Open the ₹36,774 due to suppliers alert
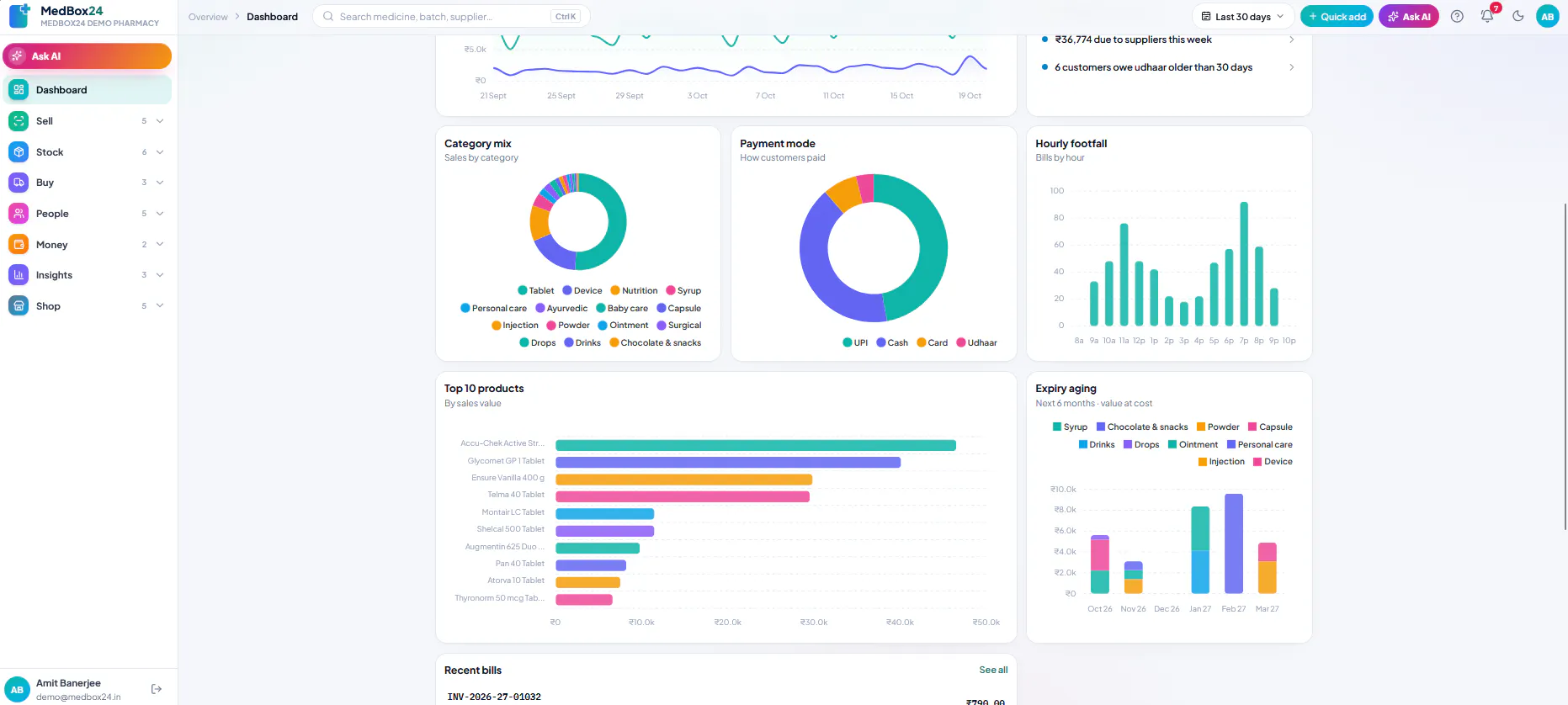 [x=1168, y=40]
